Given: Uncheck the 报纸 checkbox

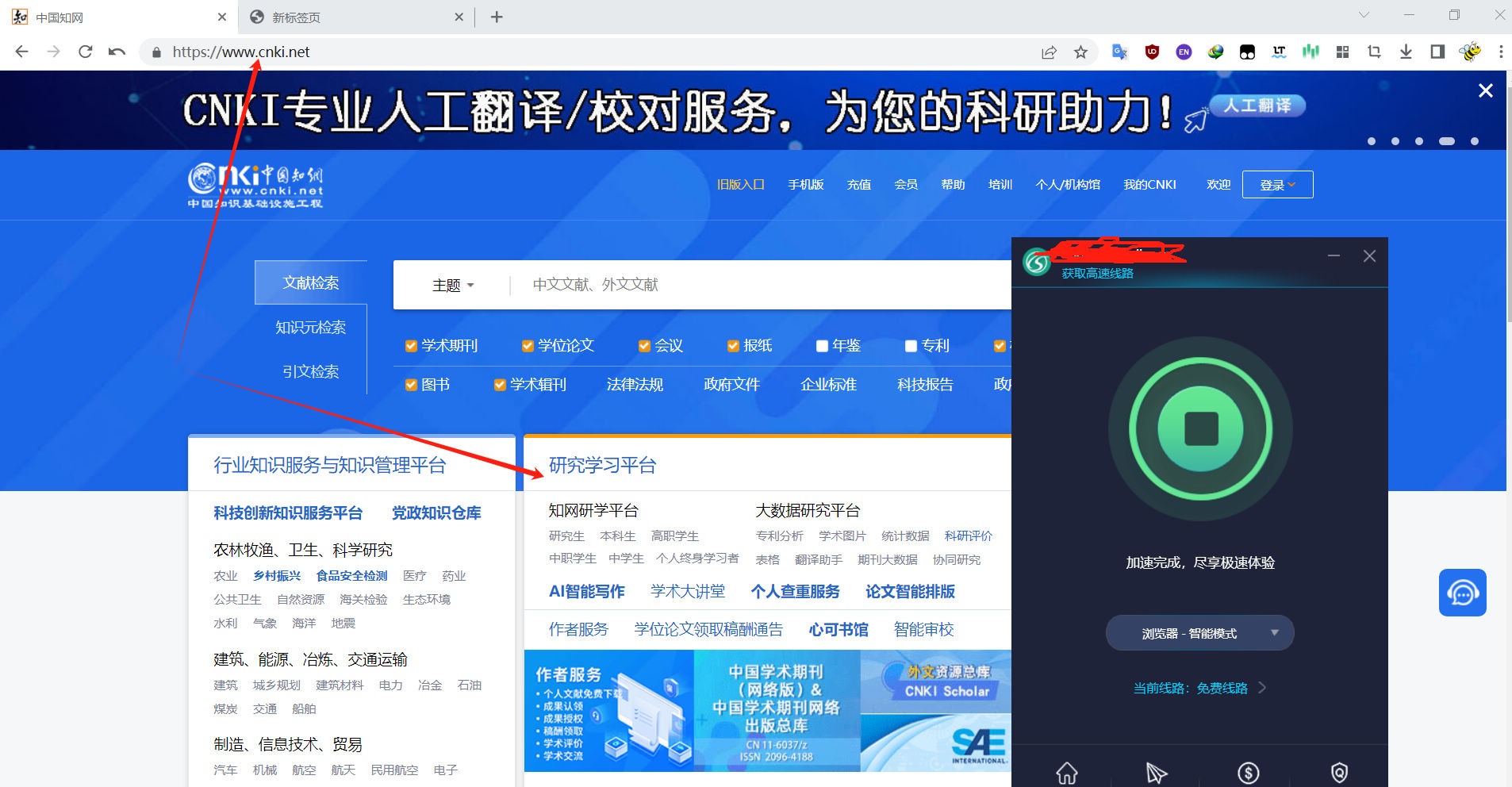Looking at the screenshot, I should tap(733, 346).
